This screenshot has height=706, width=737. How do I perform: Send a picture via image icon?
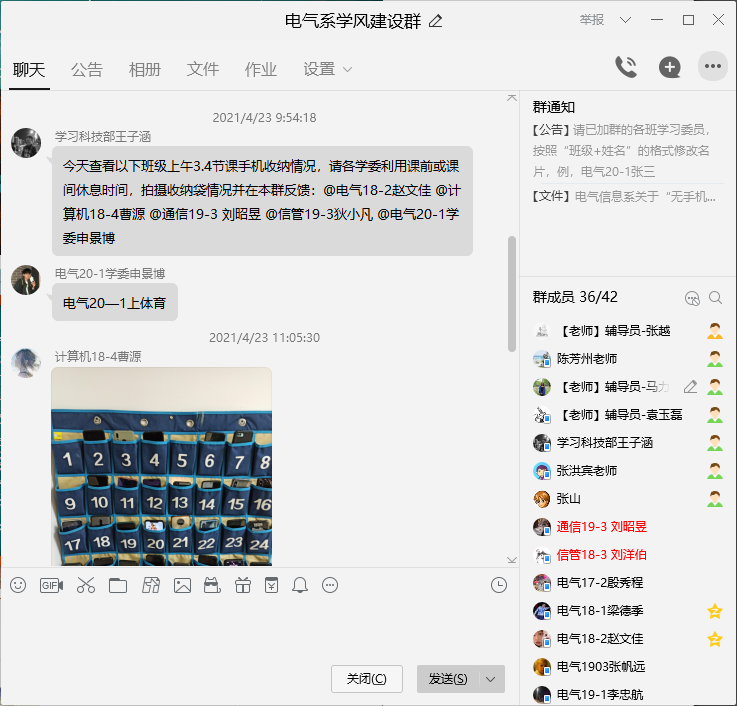pos(182,586)
